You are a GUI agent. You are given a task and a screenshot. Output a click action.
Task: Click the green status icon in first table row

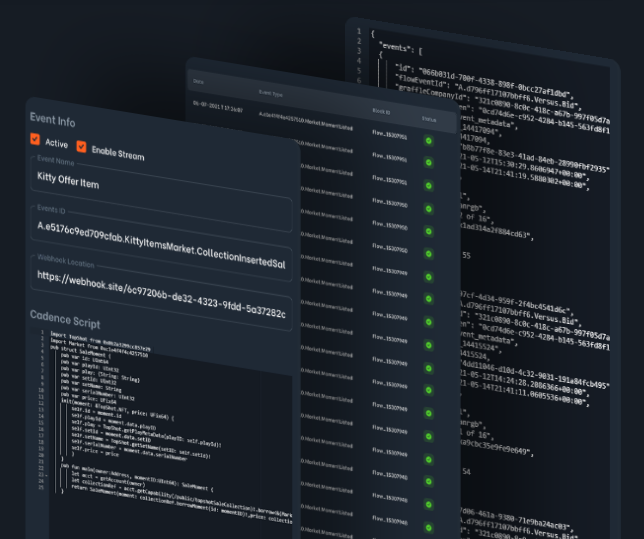tap(429, 141)
